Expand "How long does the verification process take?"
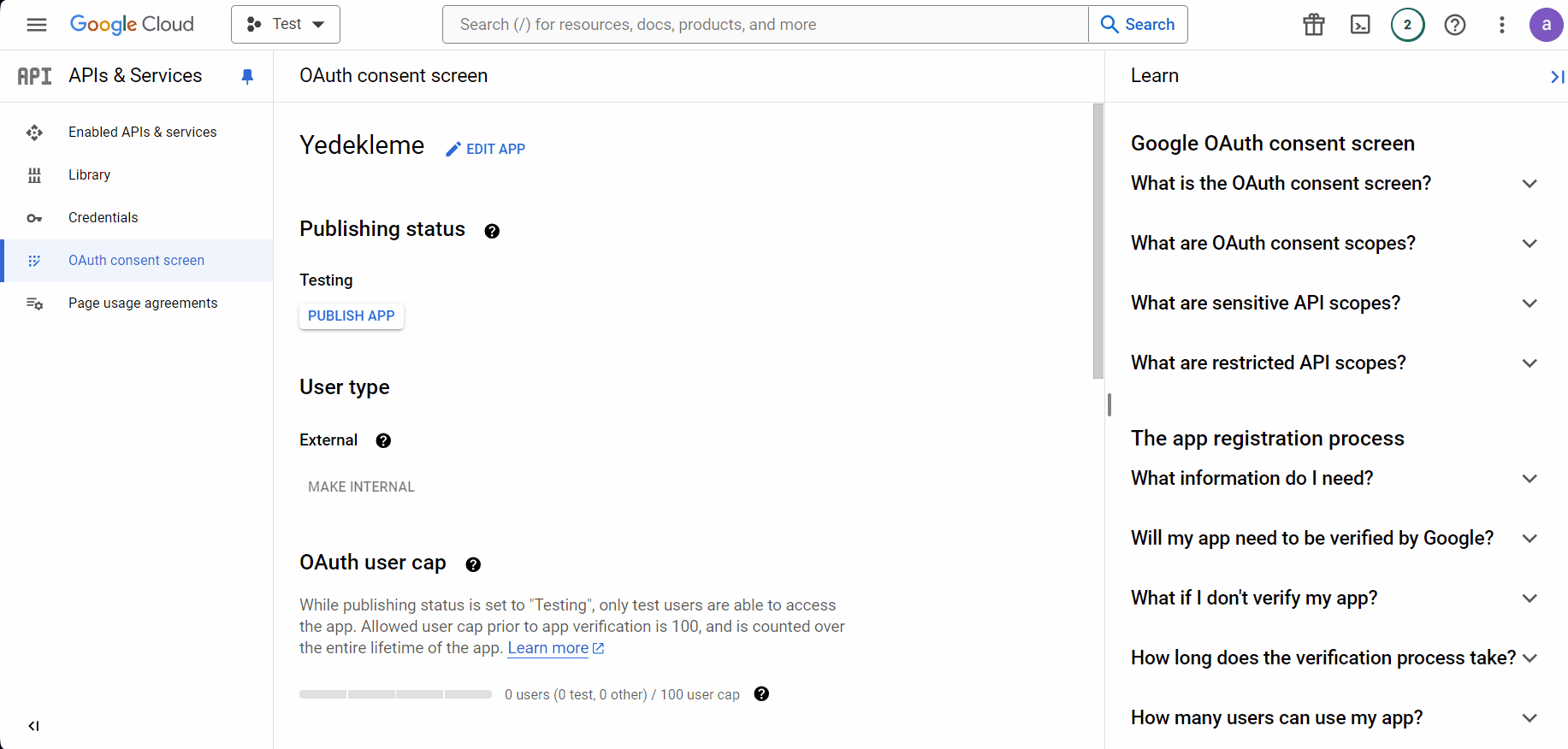 point(1334,658)
